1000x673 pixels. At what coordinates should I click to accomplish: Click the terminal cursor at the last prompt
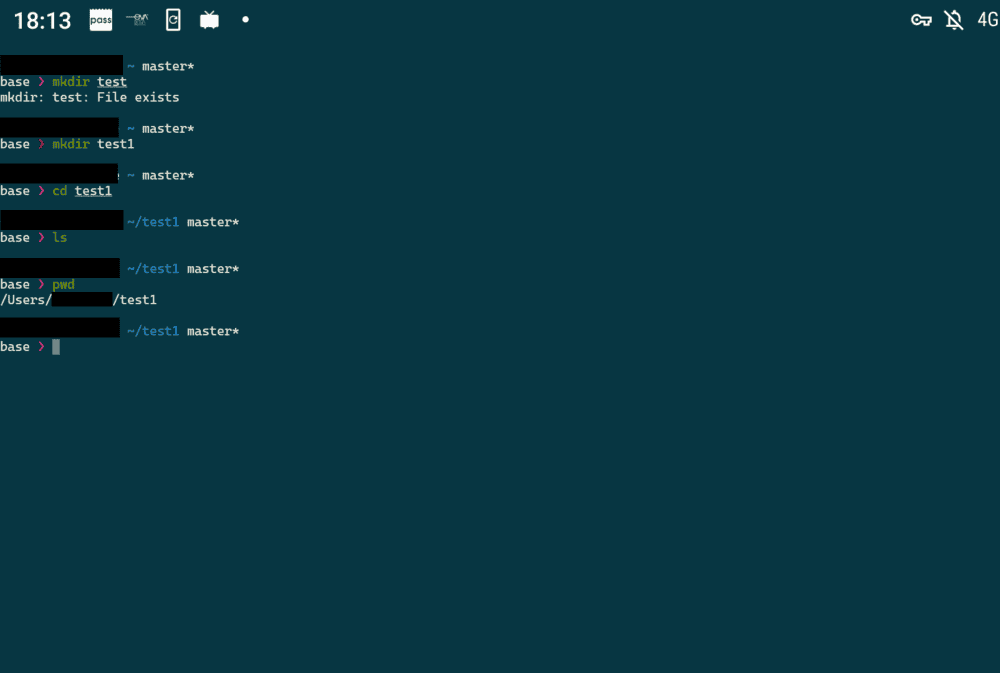(56, 347)
